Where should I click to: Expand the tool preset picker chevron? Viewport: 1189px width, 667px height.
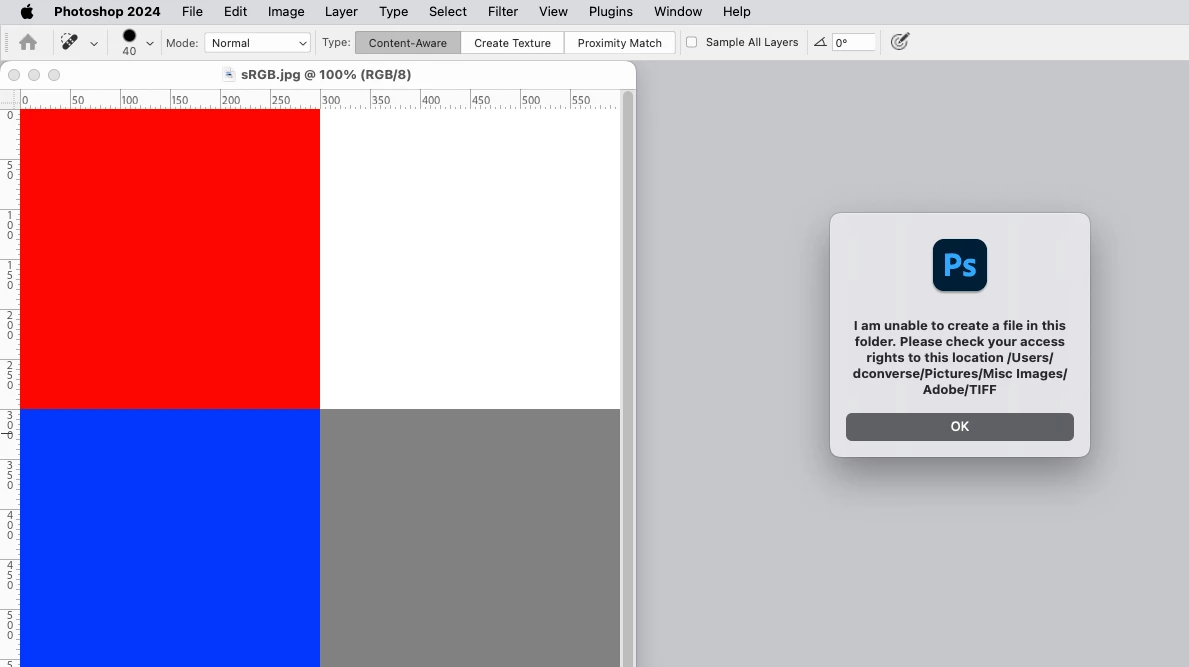click(x=94, y=44)
